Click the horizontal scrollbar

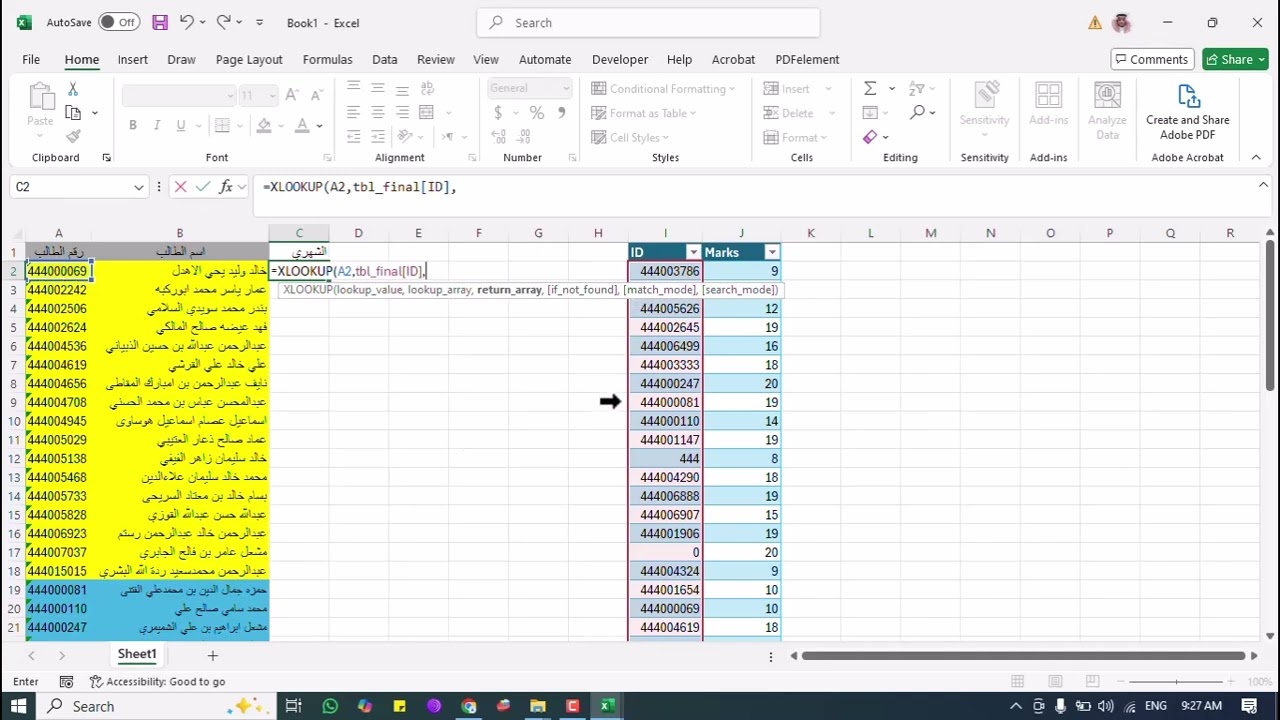point(1023,656)
